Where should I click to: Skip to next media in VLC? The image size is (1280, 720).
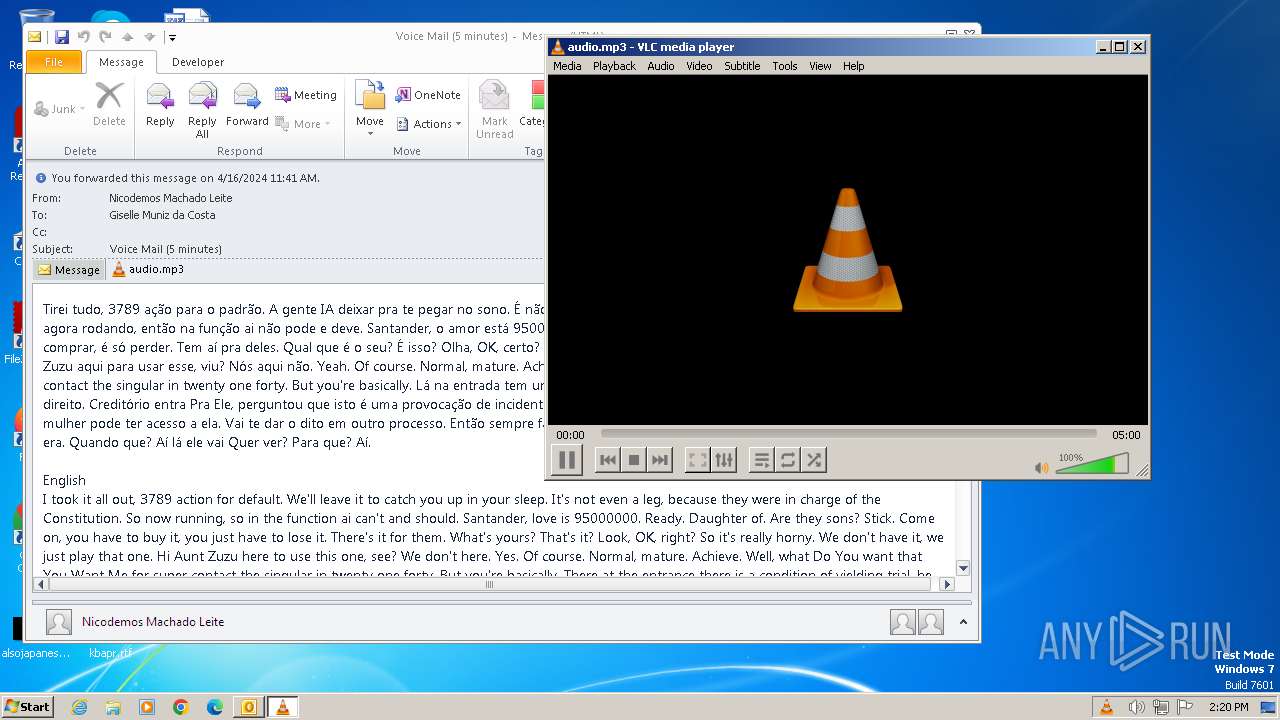pos(659,460)
